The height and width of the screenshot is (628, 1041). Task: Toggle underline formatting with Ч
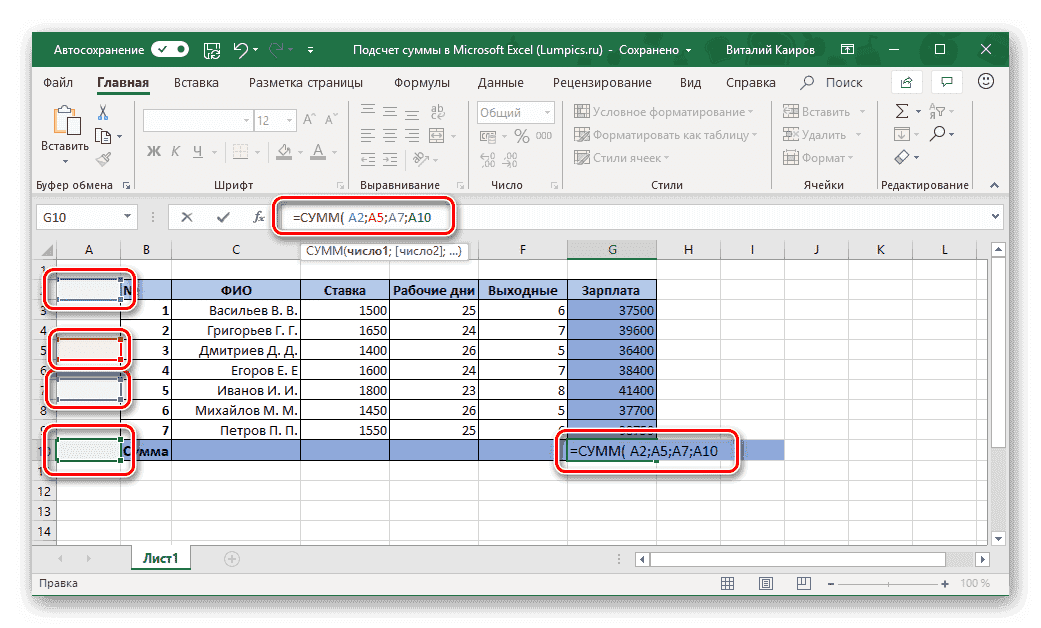point(196,151)
